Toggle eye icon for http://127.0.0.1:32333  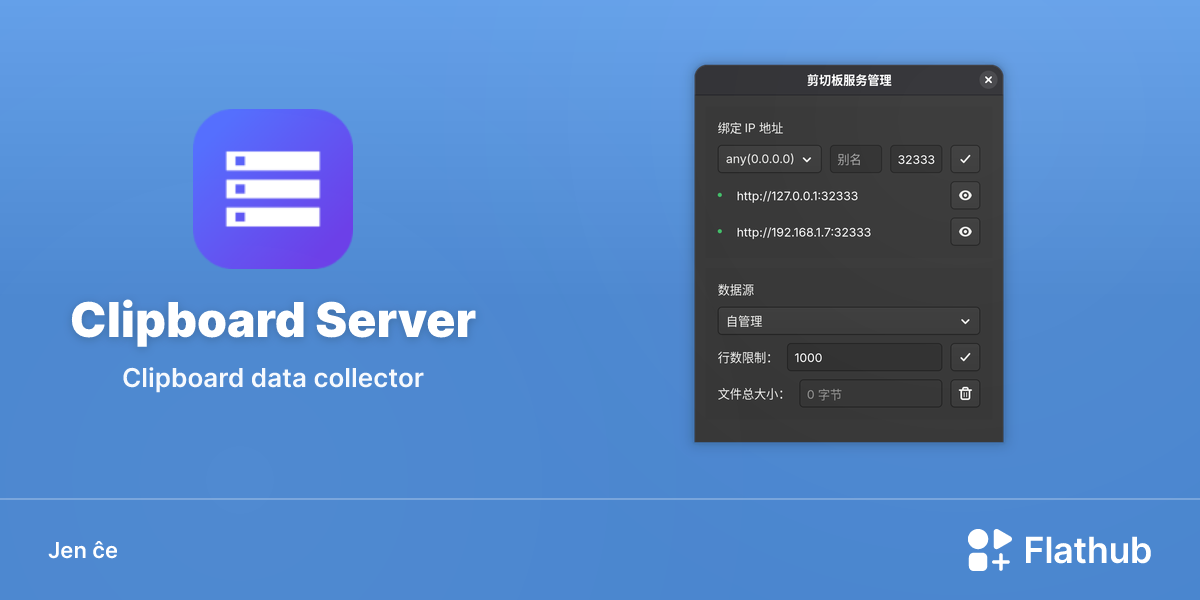(965, 196)
